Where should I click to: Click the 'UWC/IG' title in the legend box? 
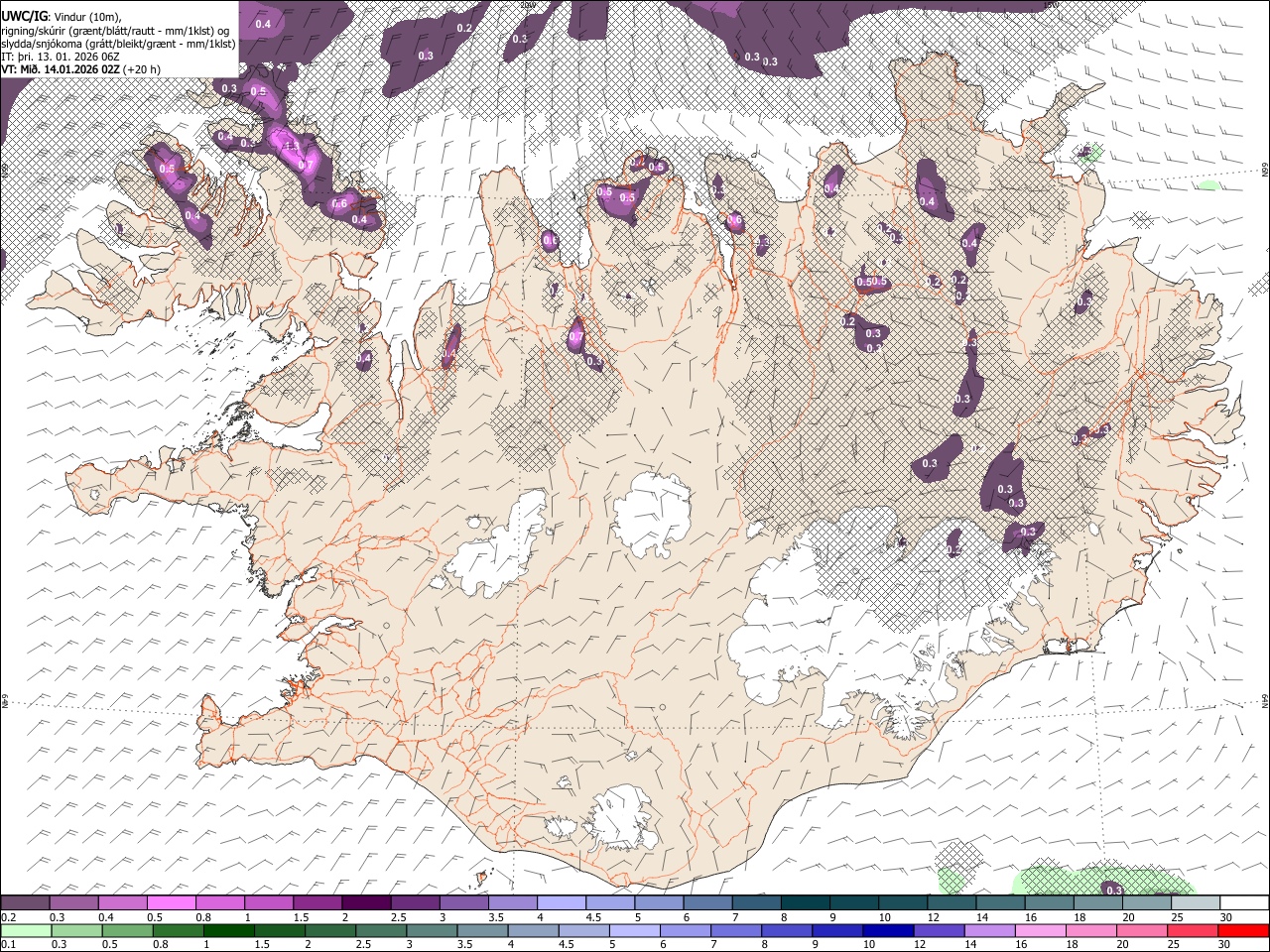coord(24,15)
